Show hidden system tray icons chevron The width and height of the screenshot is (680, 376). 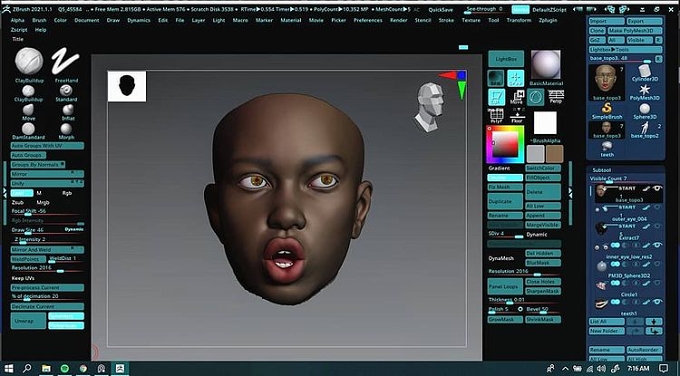click(566, 369)
